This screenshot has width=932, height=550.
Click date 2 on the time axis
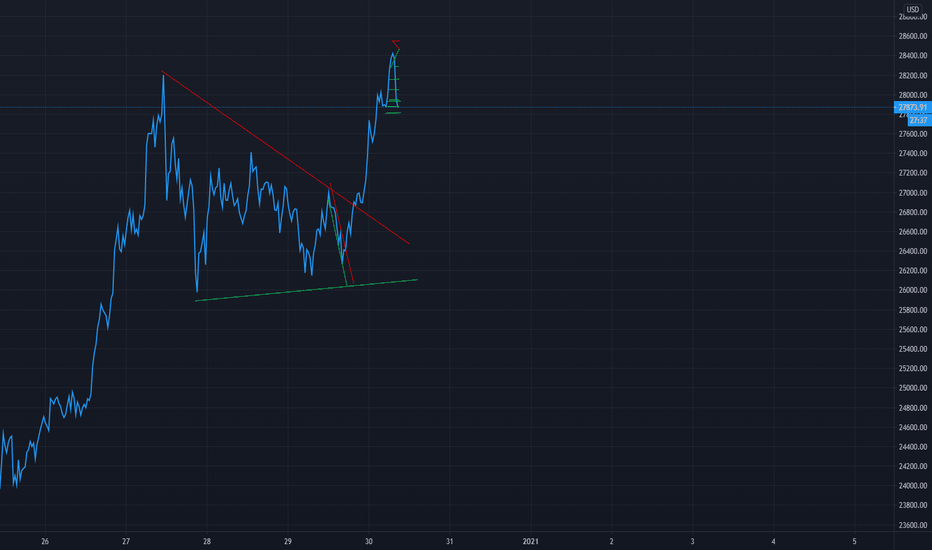(612, 541)
